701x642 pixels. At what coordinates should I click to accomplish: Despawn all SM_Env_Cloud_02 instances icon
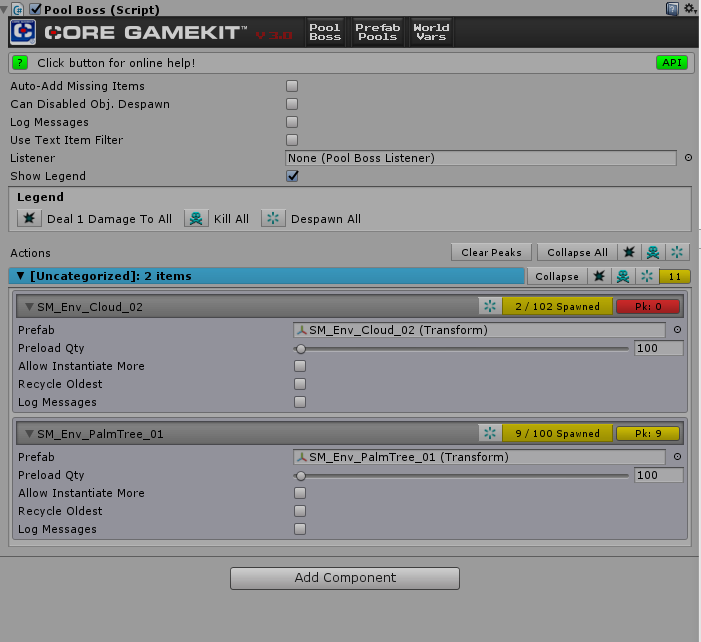click(x=490, y=306)
